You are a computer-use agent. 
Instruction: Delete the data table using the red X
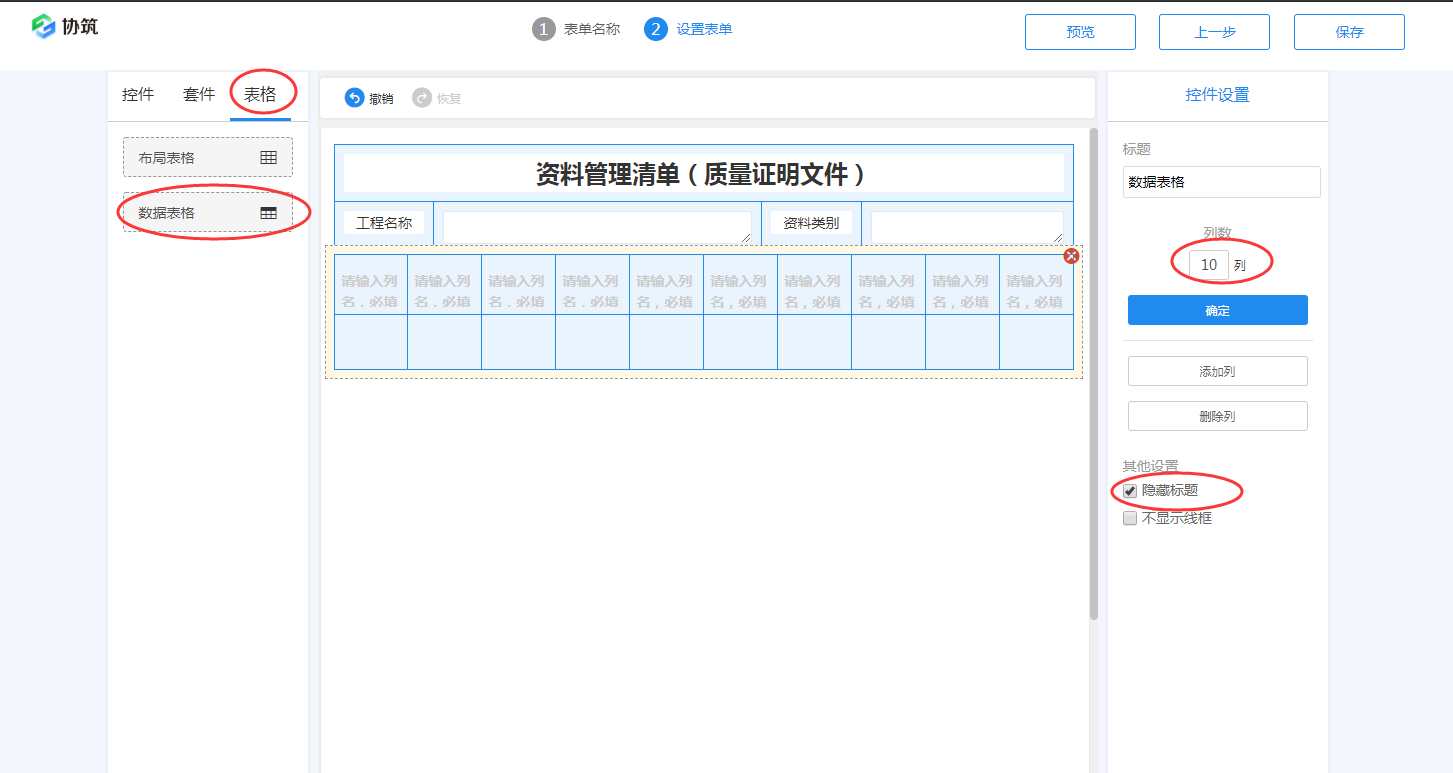point(1072,256)
